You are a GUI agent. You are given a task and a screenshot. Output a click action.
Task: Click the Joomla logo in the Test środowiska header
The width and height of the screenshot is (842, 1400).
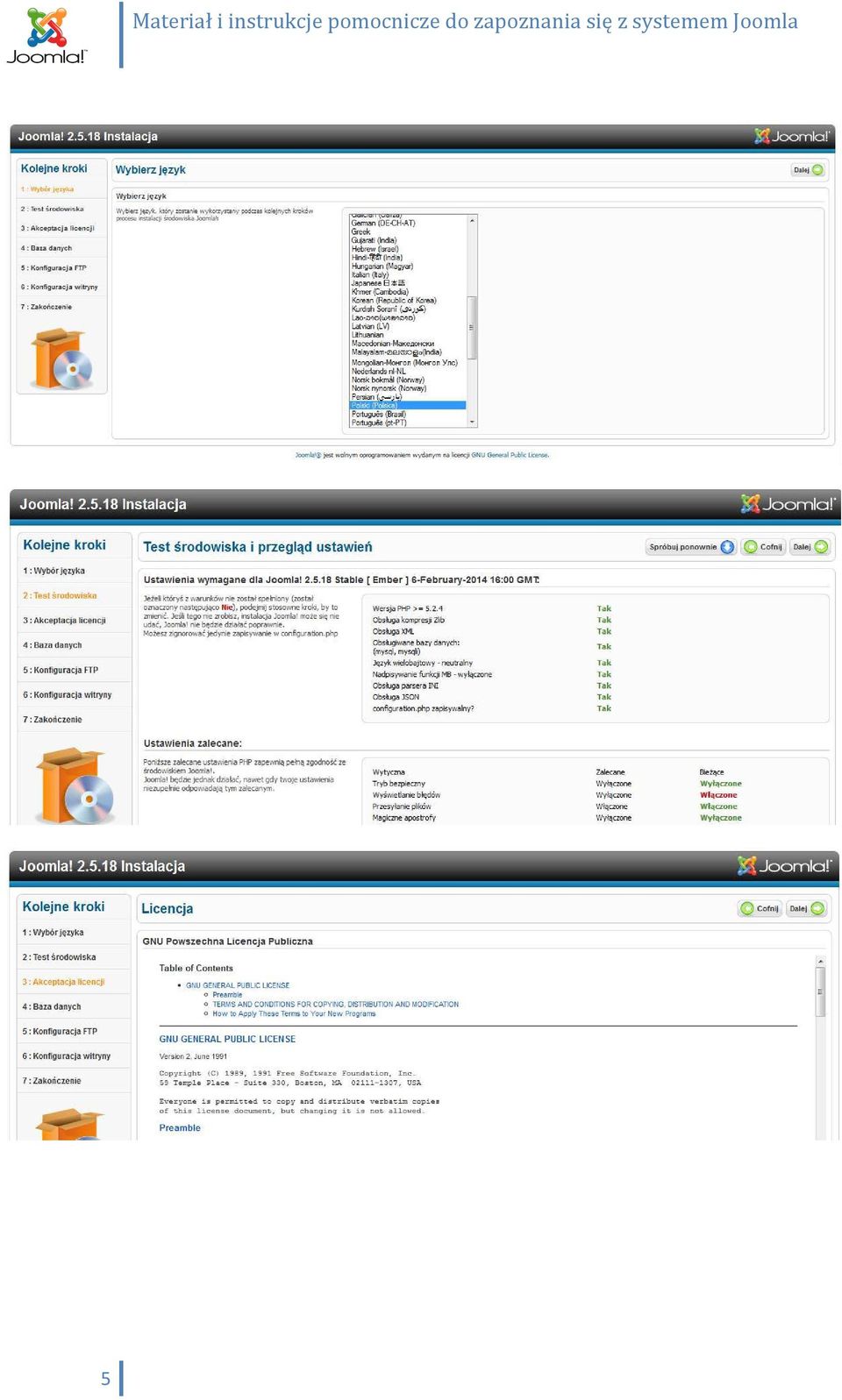[x=787, y=504]
